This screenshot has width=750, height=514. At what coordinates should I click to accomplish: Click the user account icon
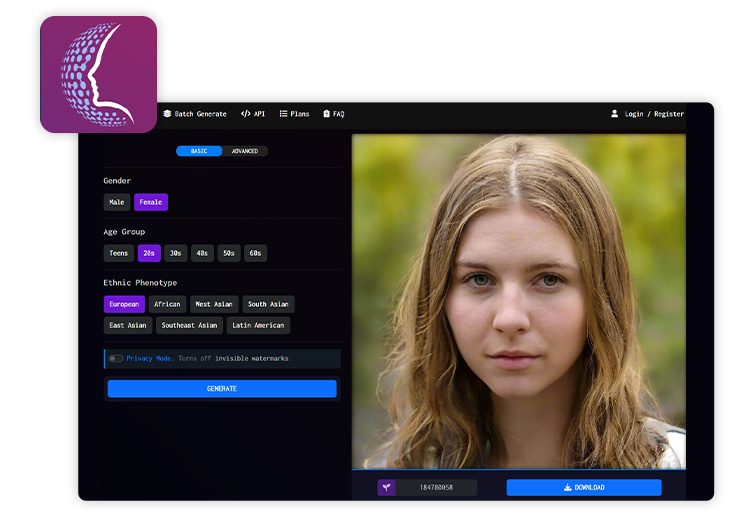pos(614,114)
